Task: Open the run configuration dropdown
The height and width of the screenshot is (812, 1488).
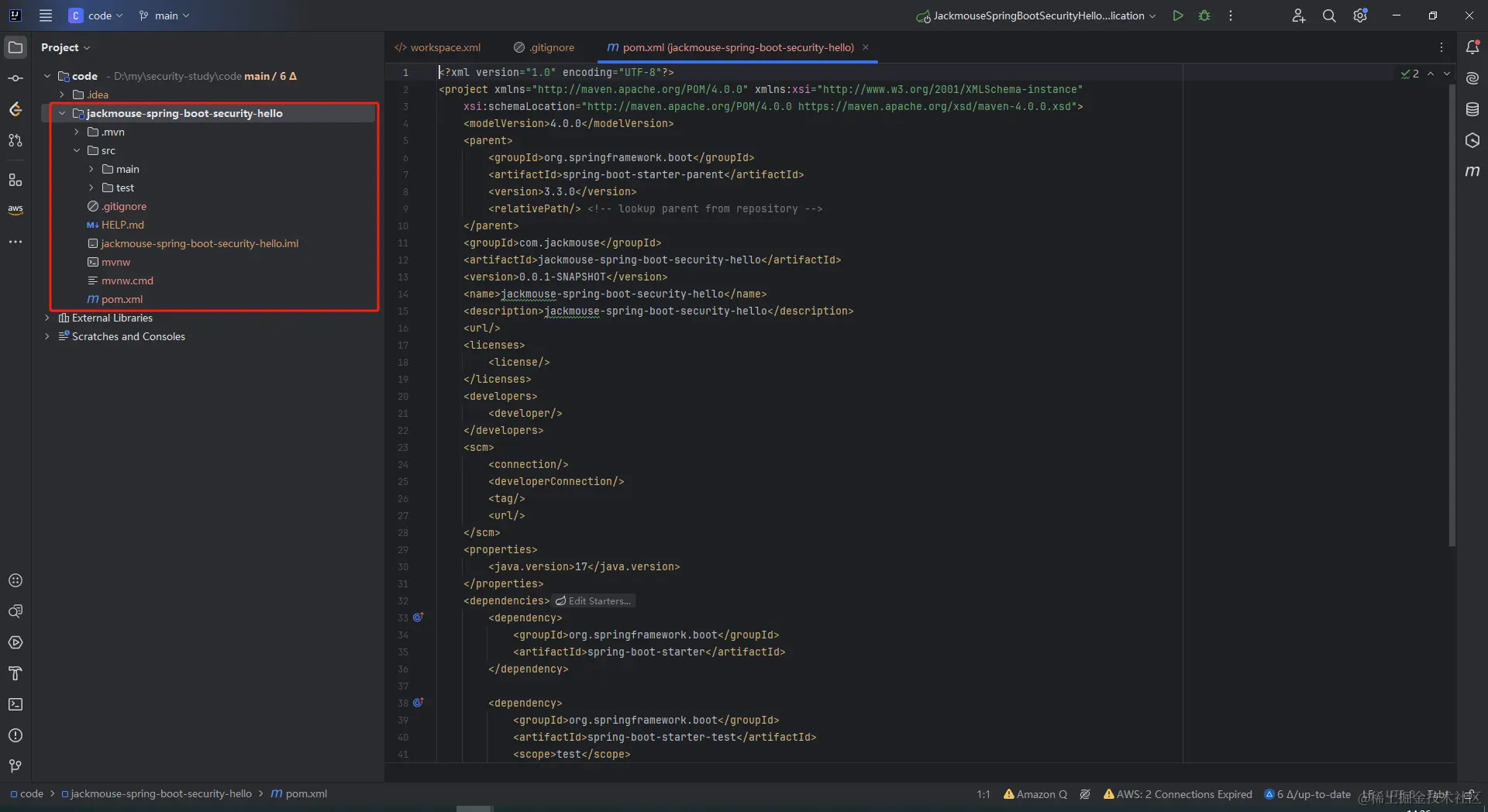Action: [x=1036, y=15]
